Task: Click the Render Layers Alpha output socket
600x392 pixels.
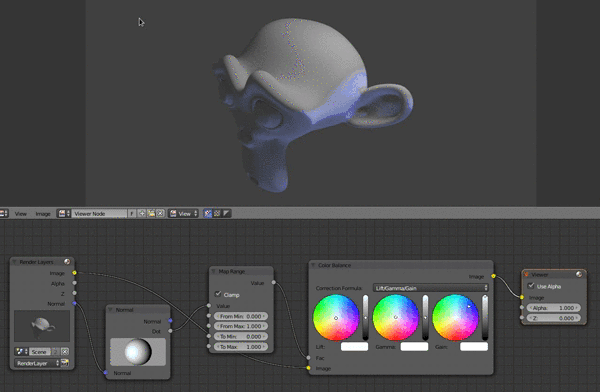Action: 74,283
